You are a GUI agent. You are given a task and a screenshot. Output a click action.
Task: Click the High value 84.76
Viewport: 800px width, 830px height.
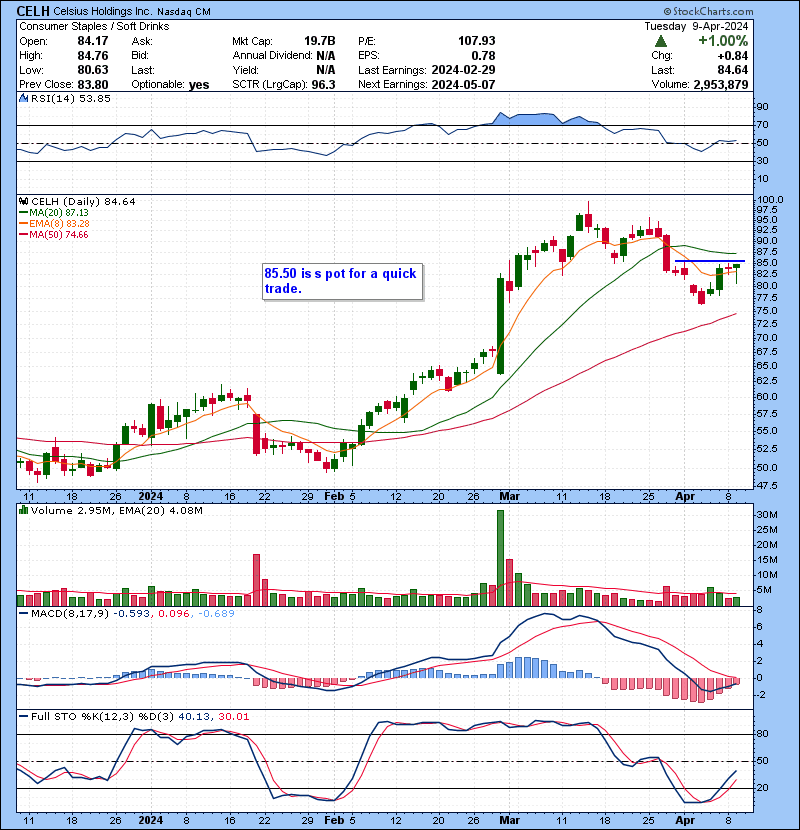[x=93, y=56]
